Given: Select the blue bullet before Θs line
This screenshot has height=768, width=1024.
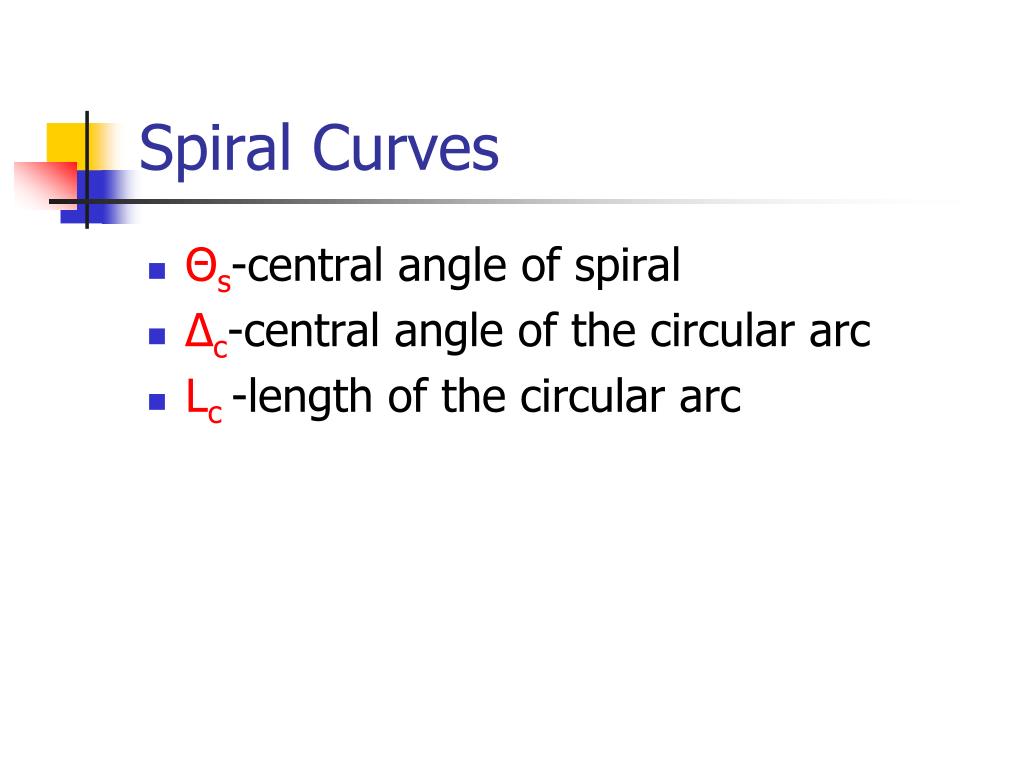Looking at the screenshot, I should click(x=157, y=270).
